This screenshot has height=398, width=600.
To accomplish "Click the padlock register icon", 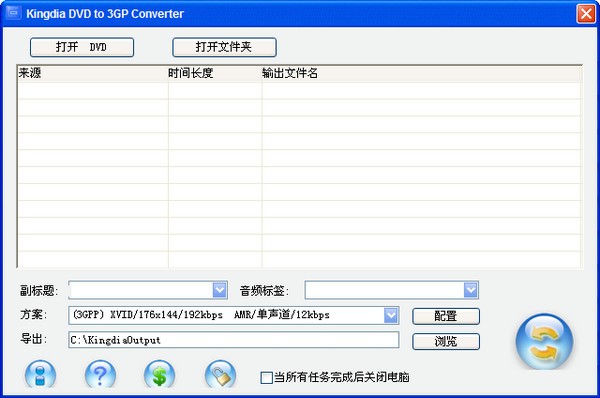I will click(220, 374).
